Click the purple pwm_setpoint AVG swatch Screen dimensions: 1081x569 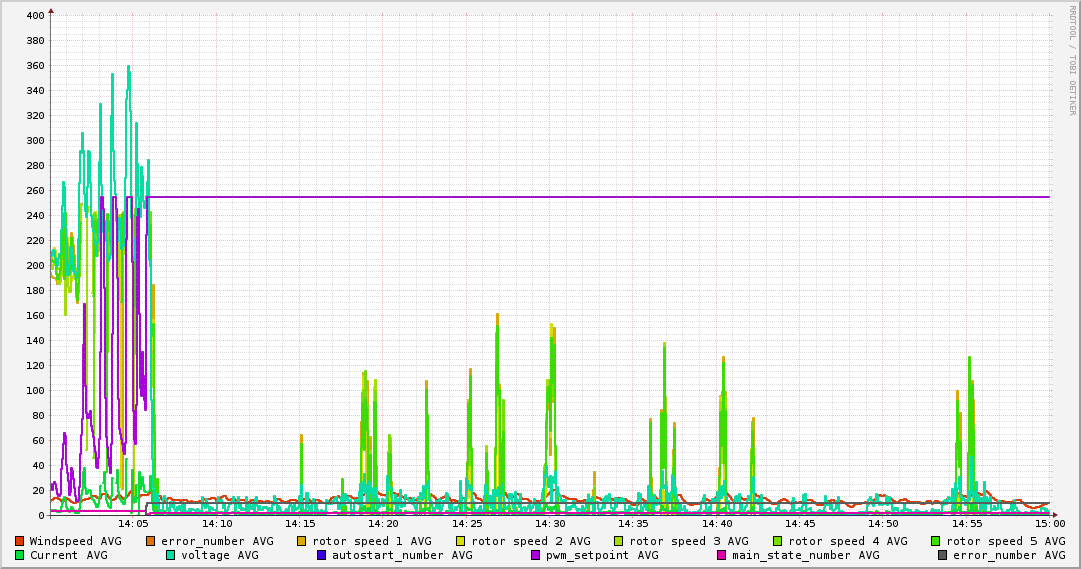pos(535,555)
